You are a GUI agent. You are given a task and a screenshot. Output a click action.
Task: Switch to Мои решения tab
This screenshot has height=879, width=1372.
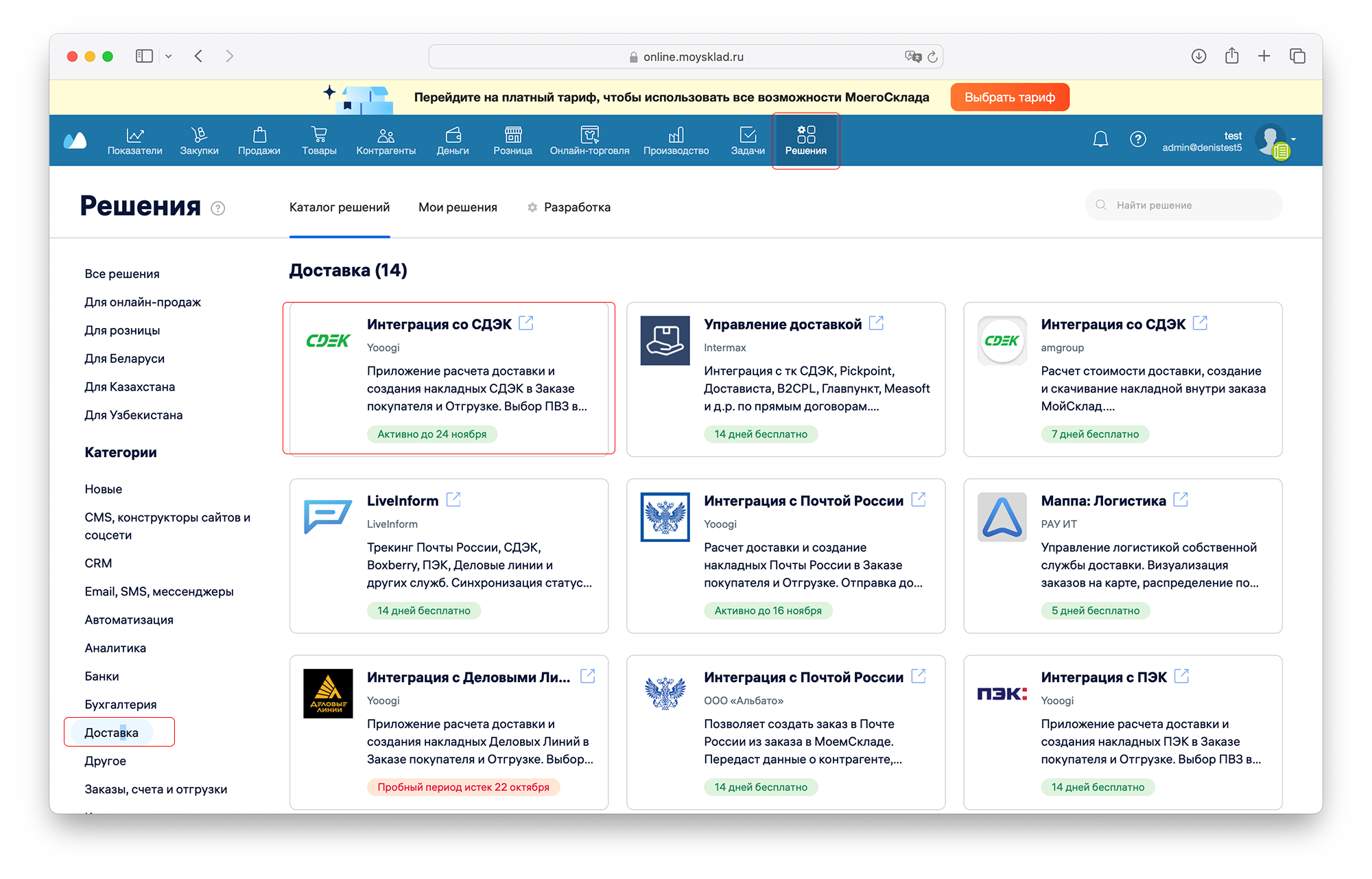click(458, 207)
